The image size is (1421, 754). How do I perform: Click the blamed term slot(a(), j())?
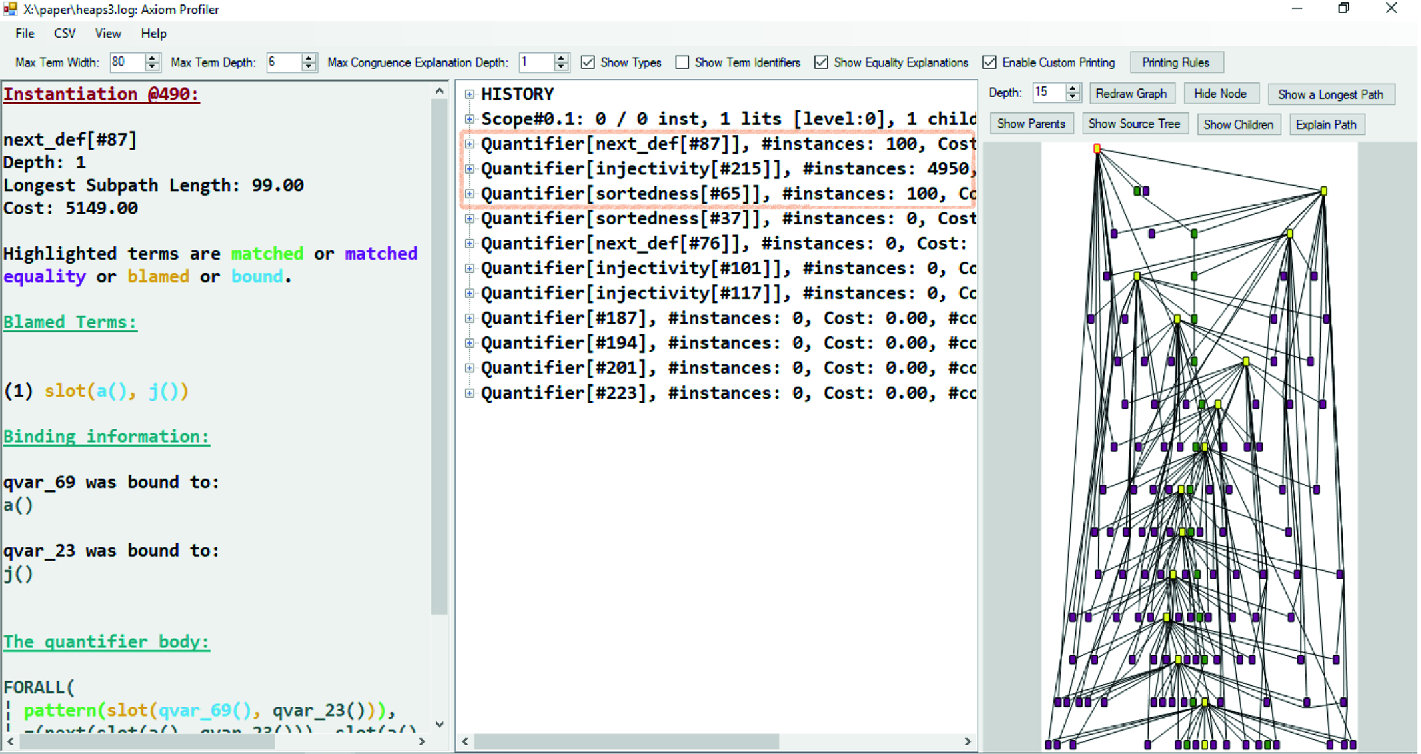point(116,391)
